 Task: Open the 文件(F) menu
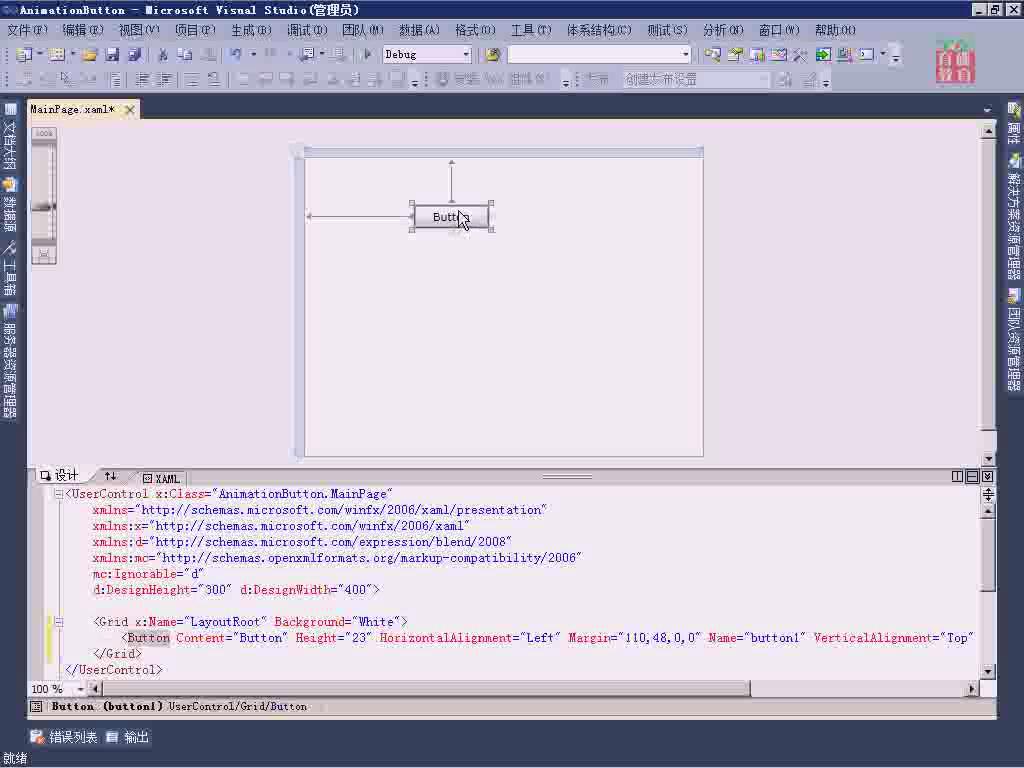click(27, 31)
